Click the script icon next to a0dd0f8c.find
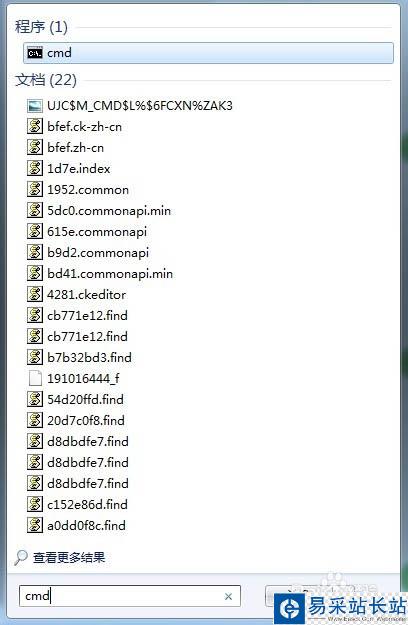This screenshot has height=625, width=408. pos(35,525)
